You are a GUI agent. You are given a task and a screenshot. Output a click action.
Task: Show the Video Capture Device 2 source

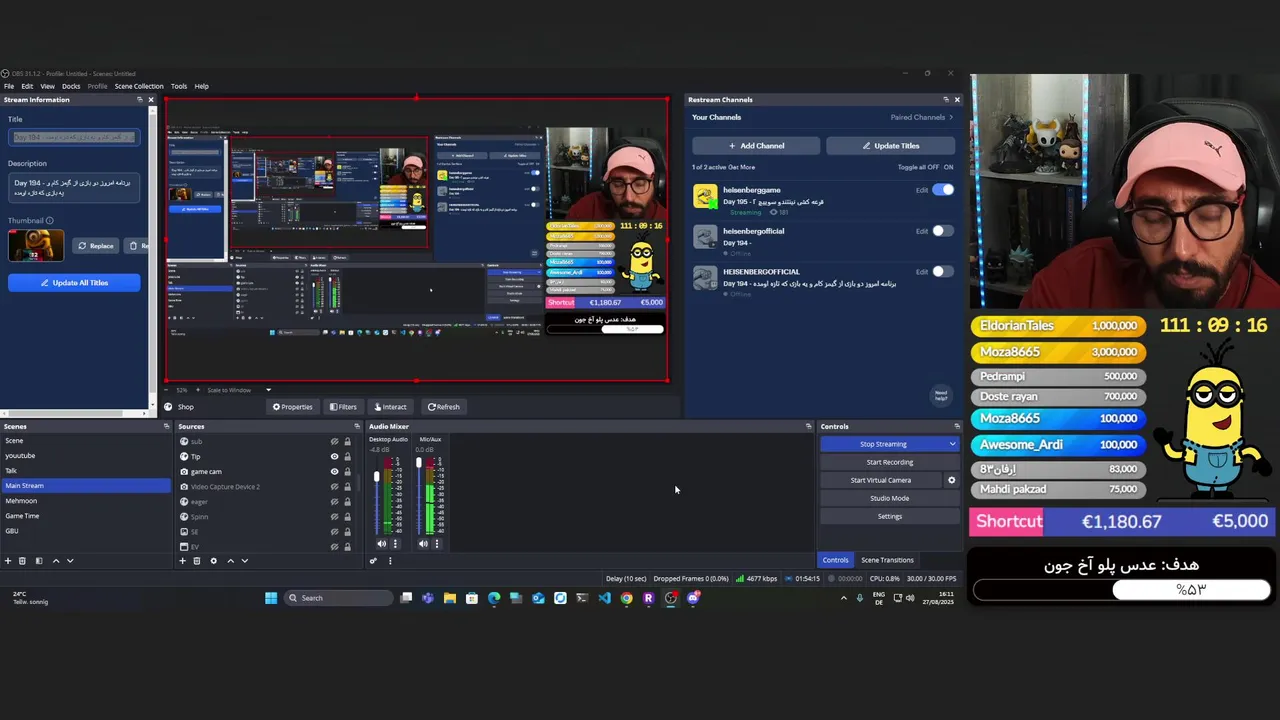point(334,487)
